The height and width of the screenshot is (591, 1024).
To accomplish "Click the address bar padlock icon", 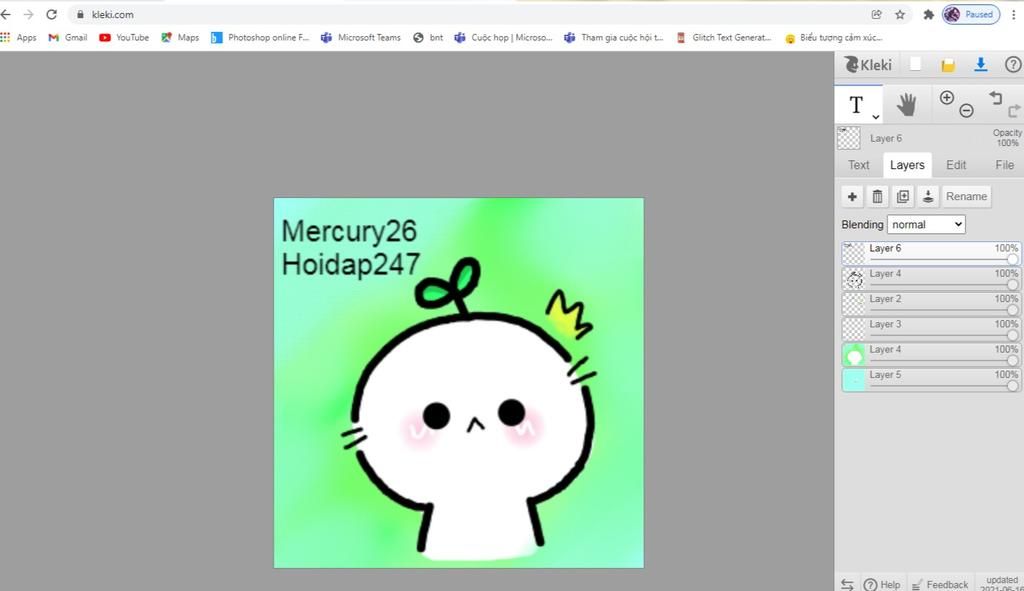I will pos(80,14).
